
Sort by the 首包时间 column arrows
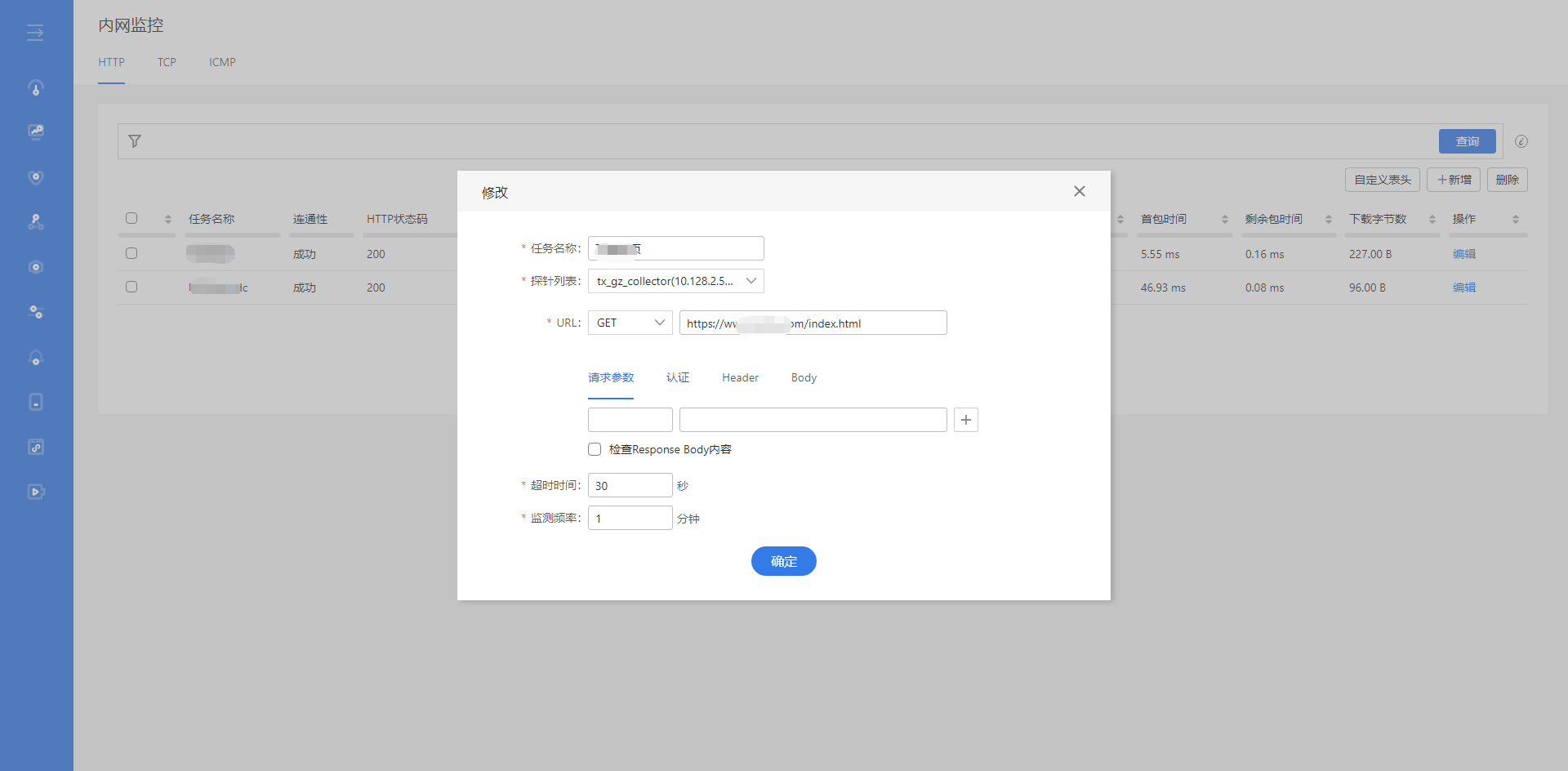pos(1225,220)
